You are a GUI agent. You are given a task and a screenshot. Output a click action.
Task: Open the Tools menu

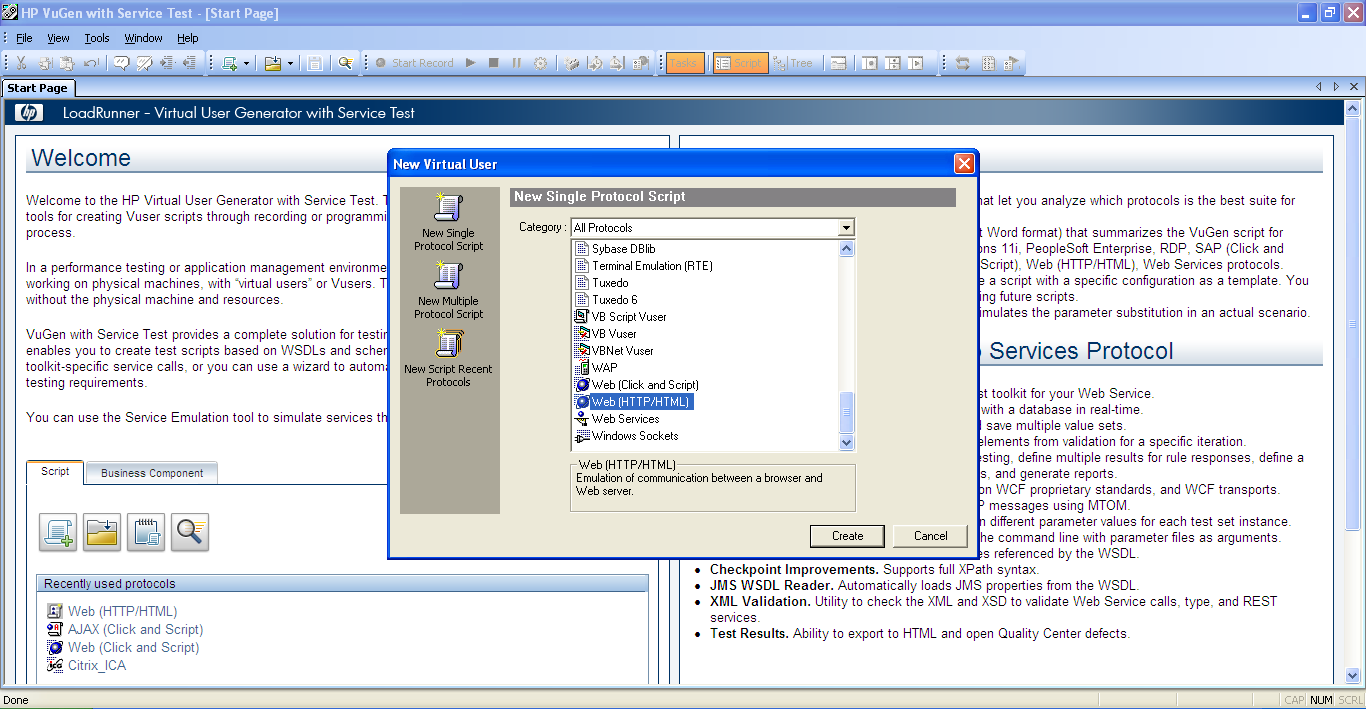click(x=97, y=38)
